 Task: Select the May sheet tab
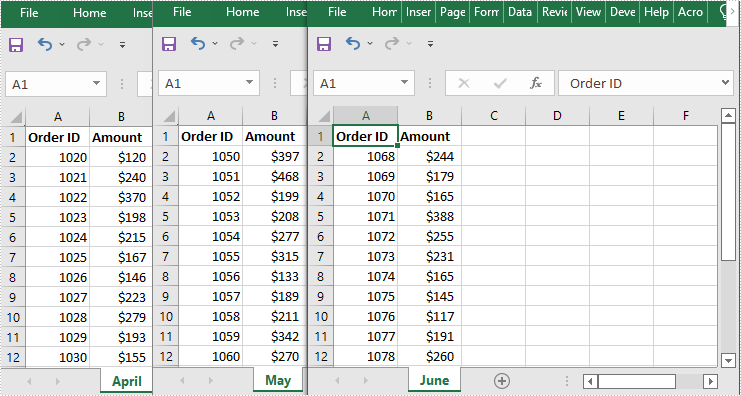pos(278,380)
